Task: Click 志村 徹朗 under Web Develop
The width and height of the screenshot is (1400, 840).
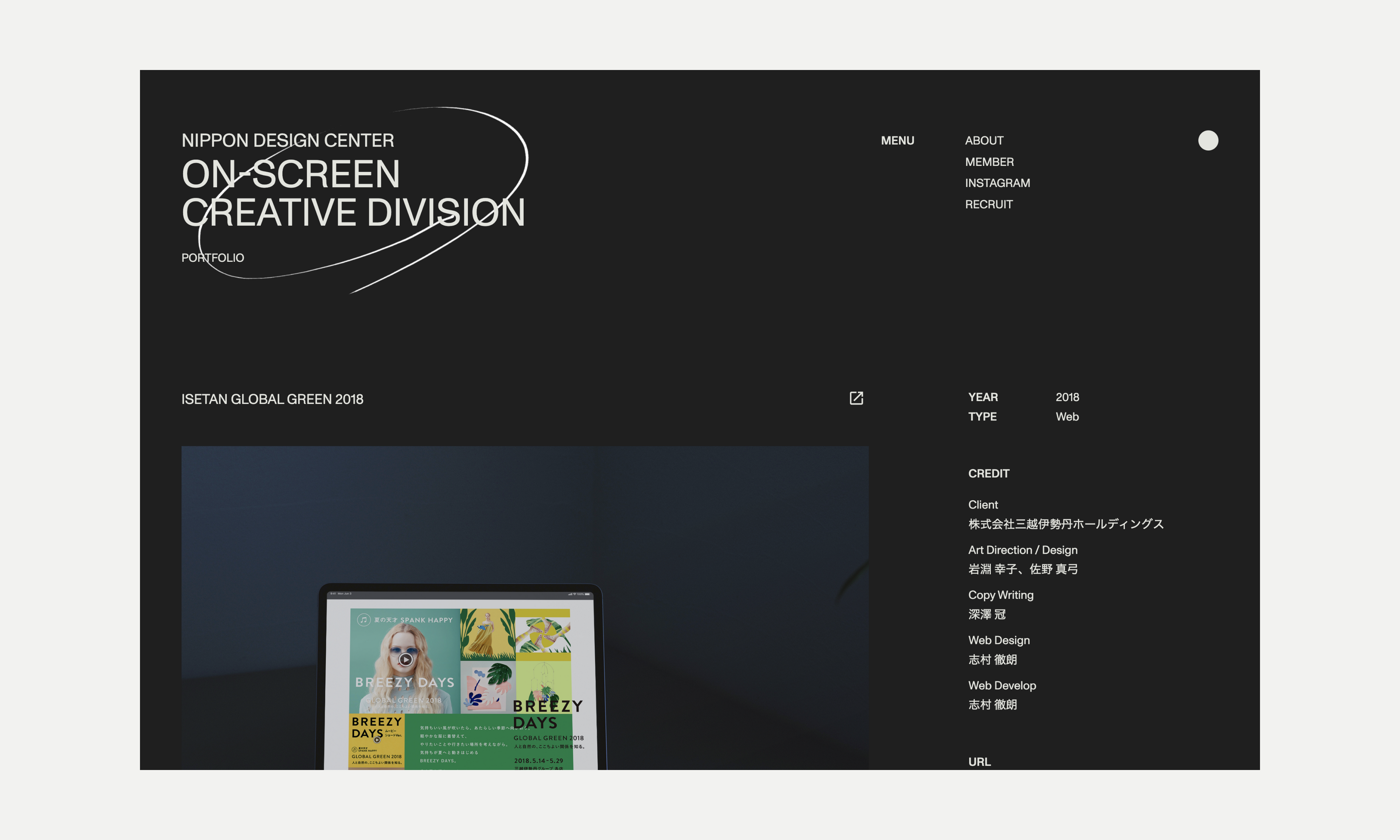Action: tap(992, 705)
